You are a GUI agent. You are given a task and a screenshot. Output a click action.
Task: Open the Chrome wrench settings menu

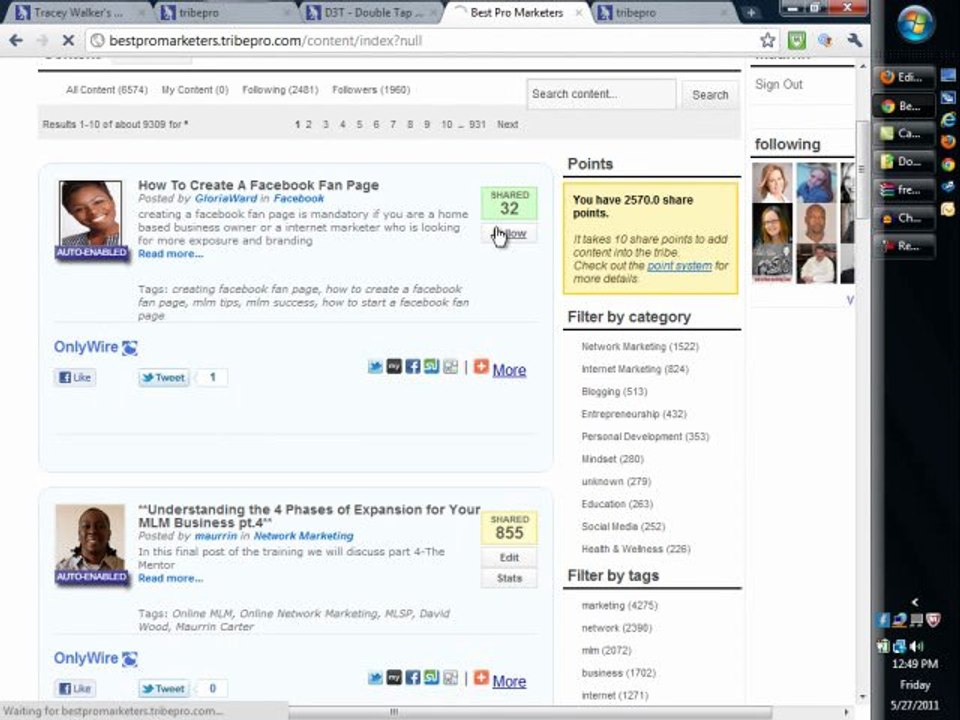855,40
